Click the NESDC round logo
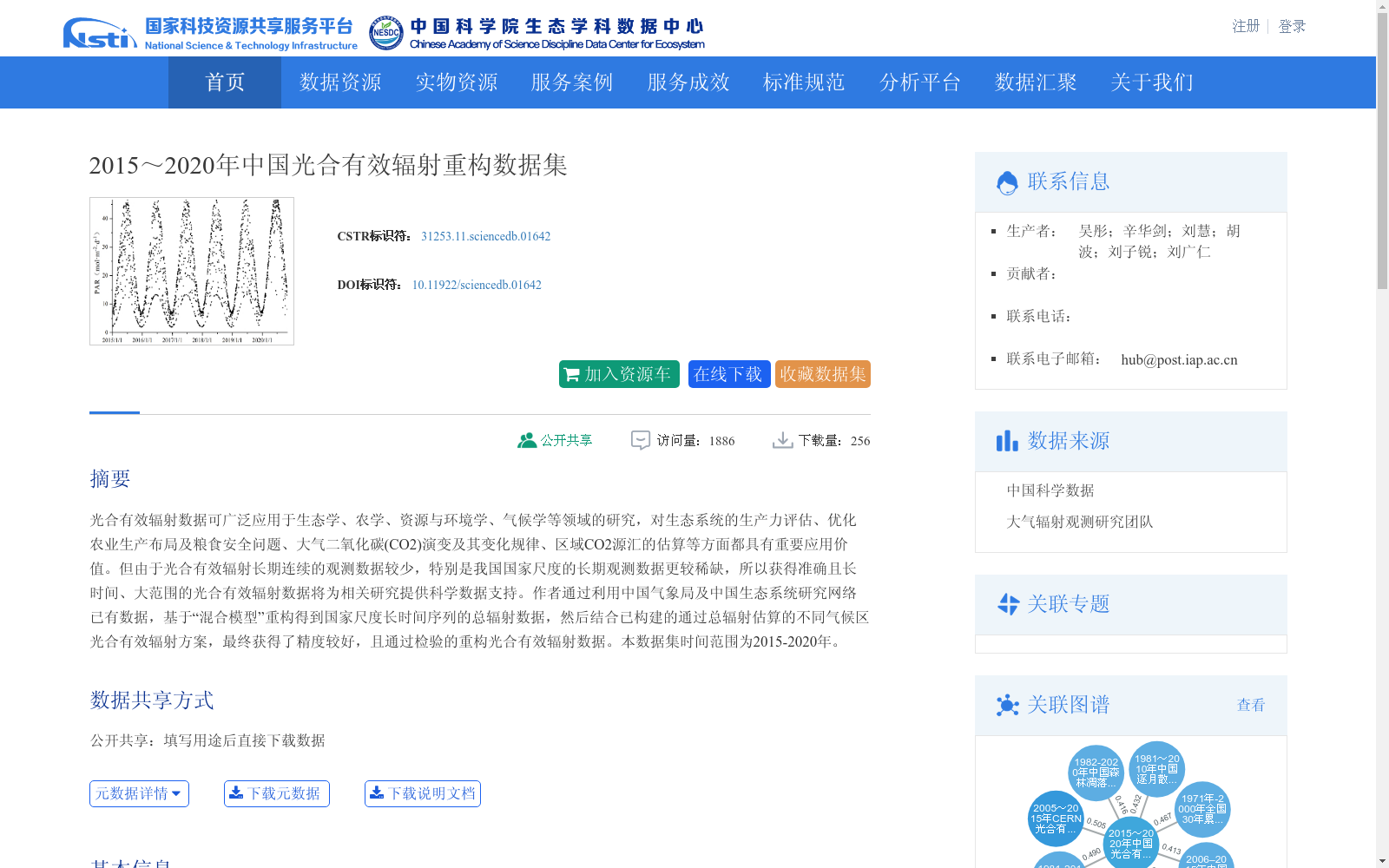This screenshot has width=1389, height=868. click(385, 34)
